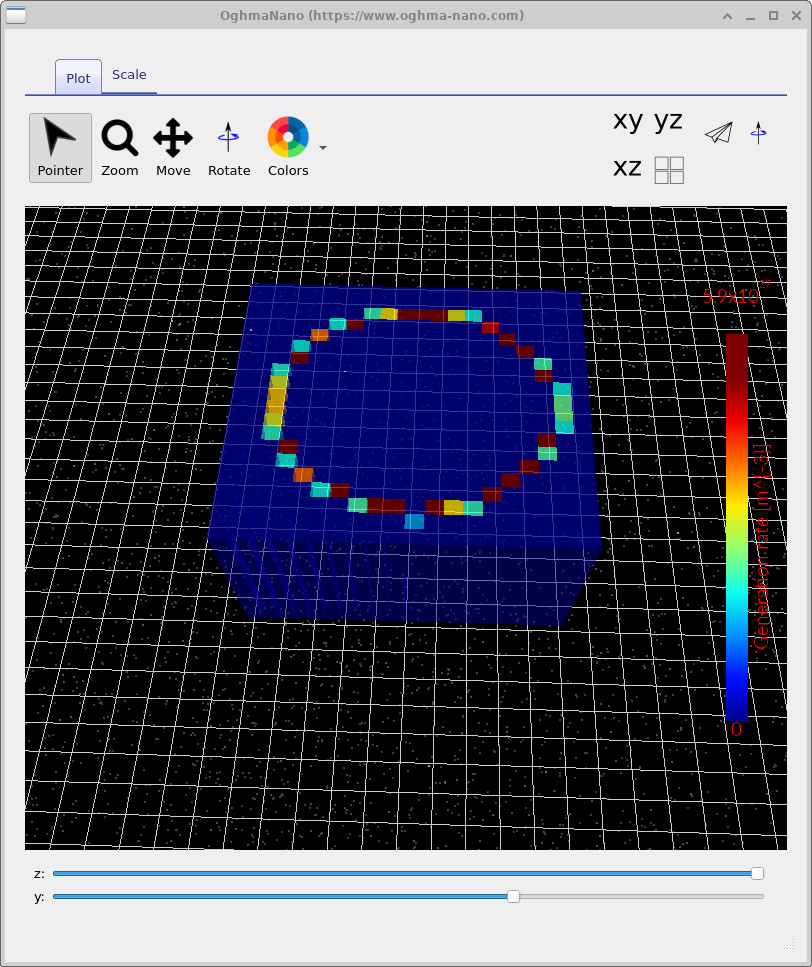Enable the Rotate tool
Screen dimensions: 812x967
click(228, 147)
